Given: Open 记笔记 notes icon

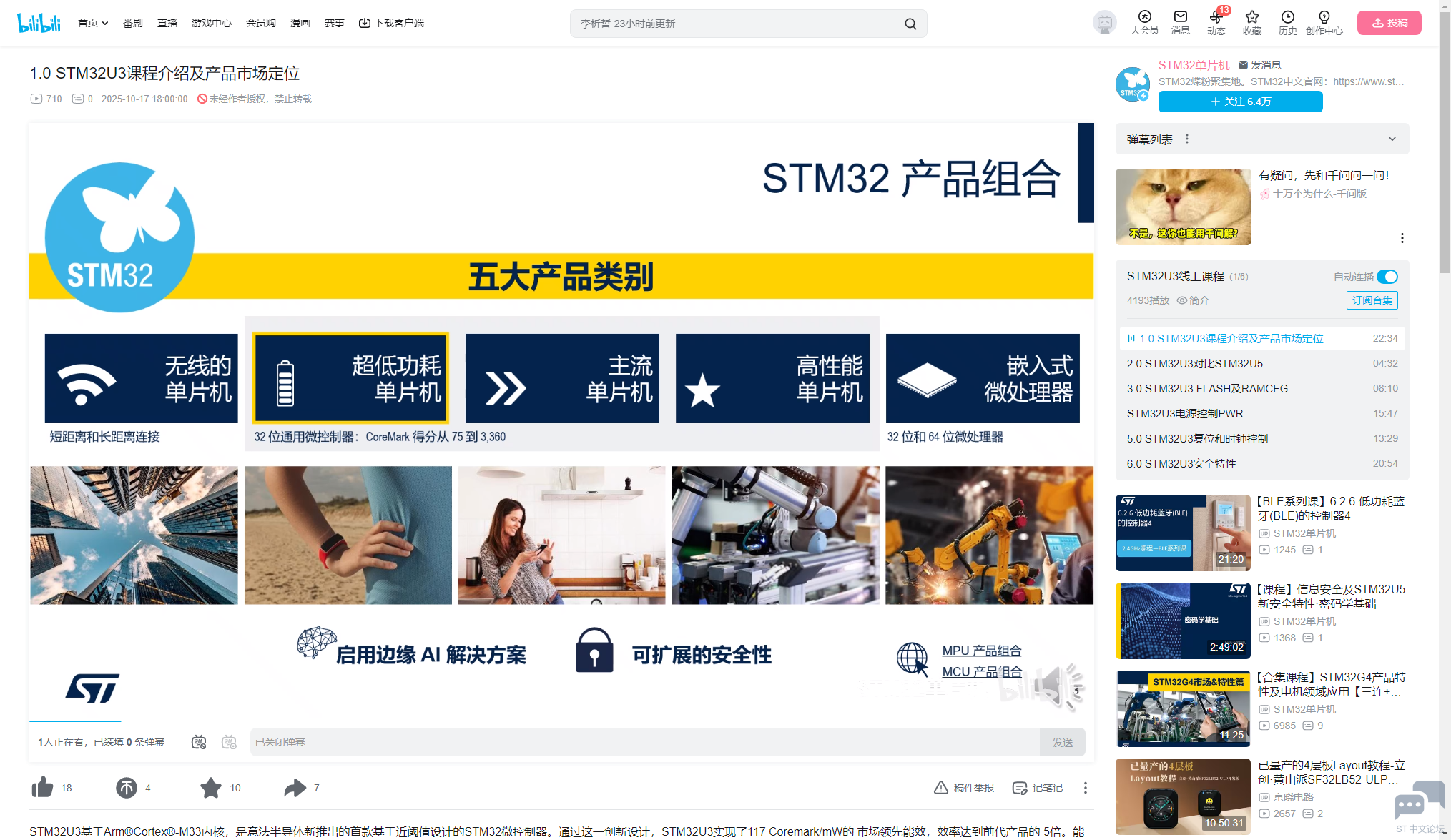Looking at the screenshot, I should (1020, 787).
